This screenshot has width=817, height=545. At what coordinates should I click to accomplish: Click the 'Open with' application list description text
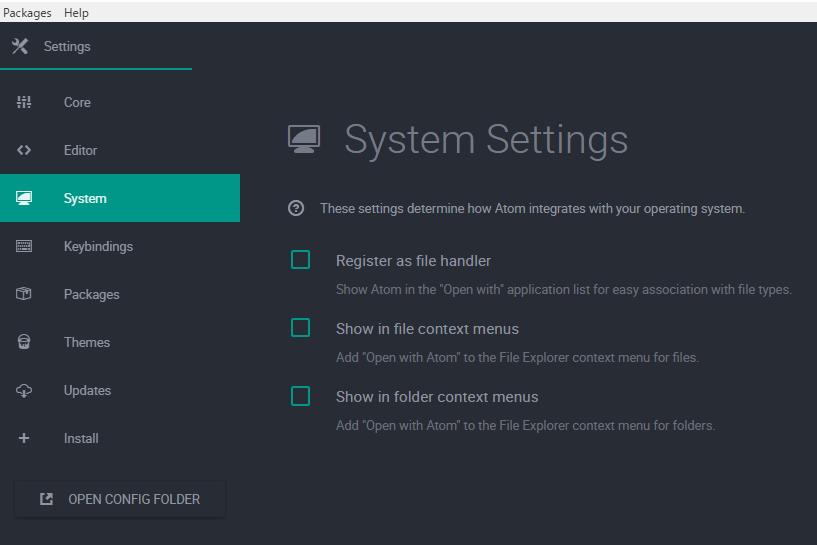pos(564,289)
